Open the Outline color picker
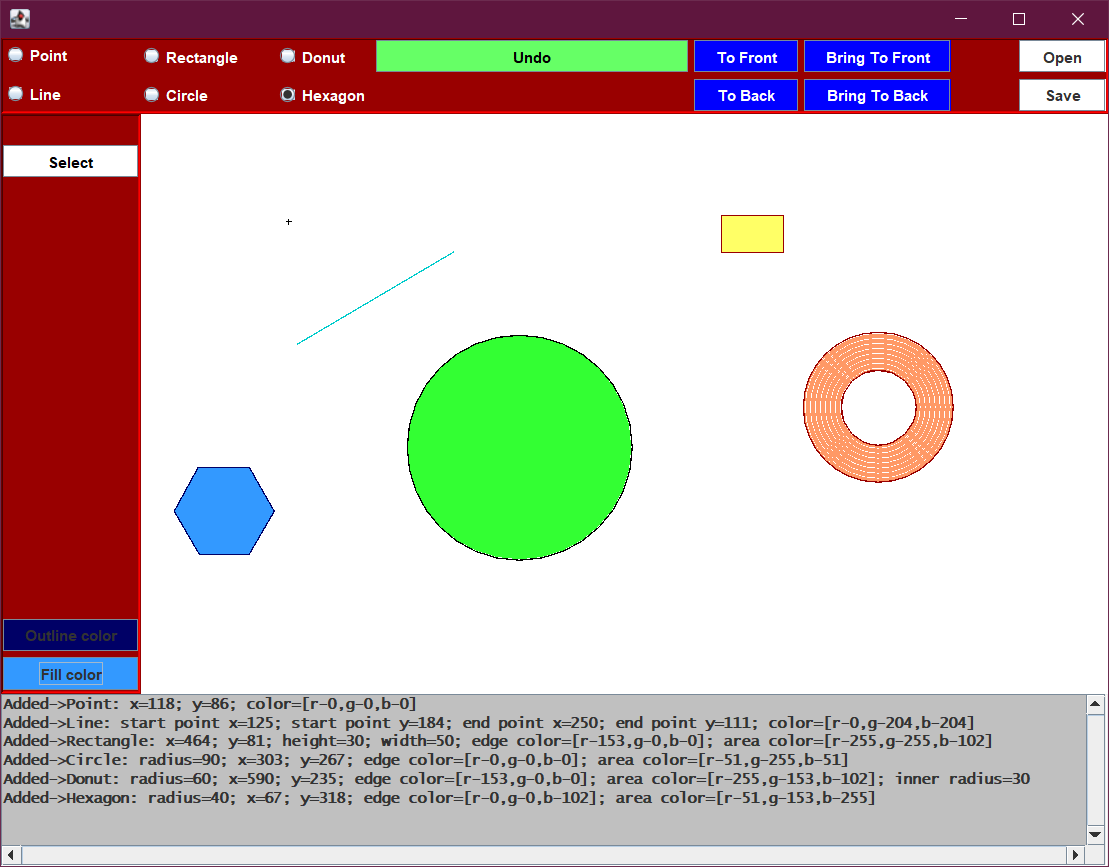1109x867 pixels. click(x=70, y=636)
